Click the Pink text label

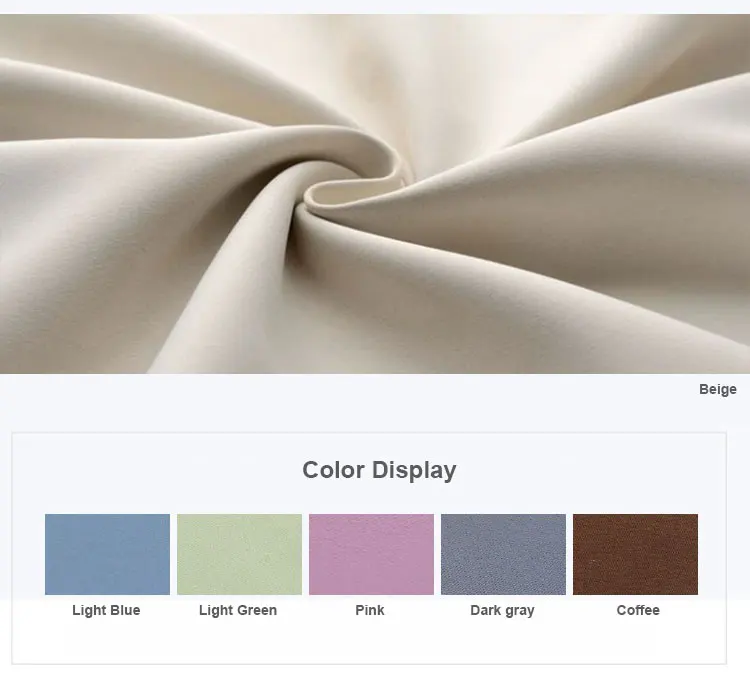click(x=370, y=610)
